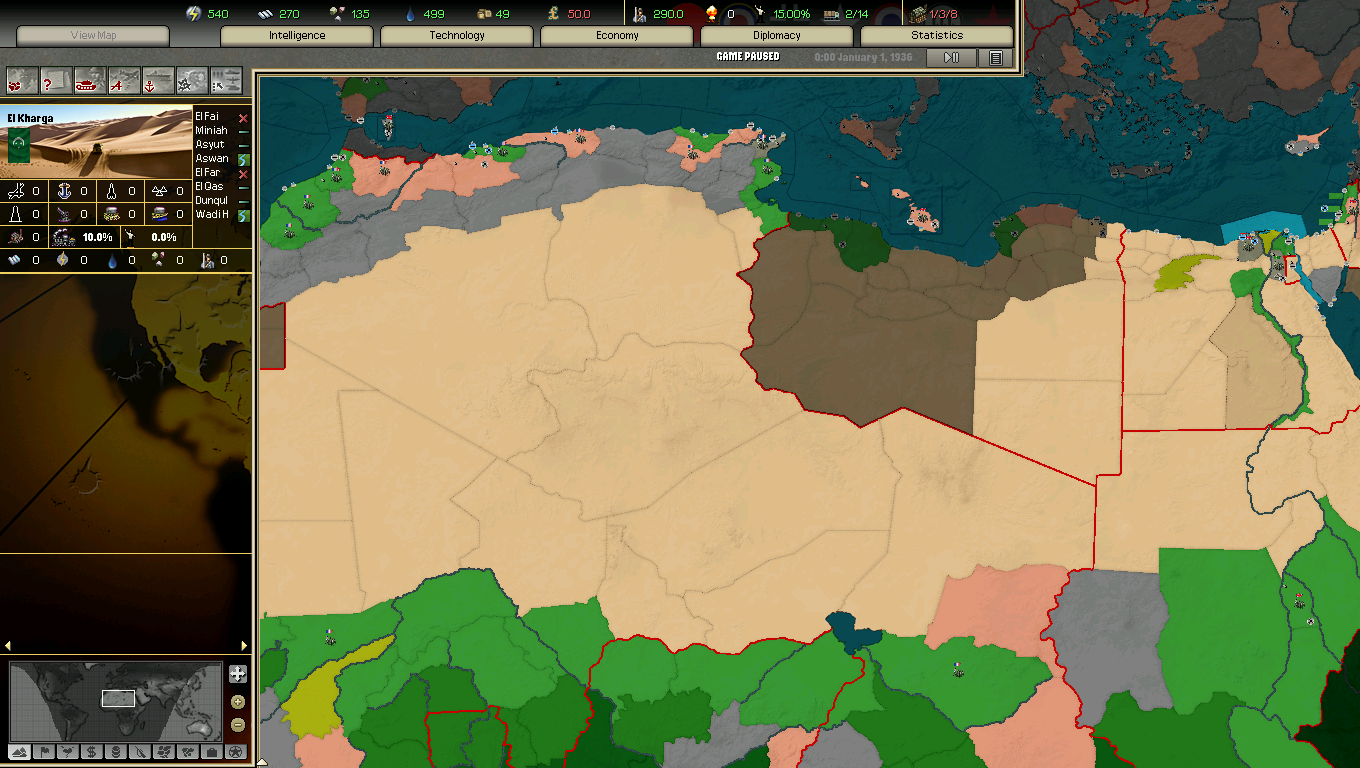Select neighbor province Asyut
This screenshot has width=1360, height=768.
[210, 144]
